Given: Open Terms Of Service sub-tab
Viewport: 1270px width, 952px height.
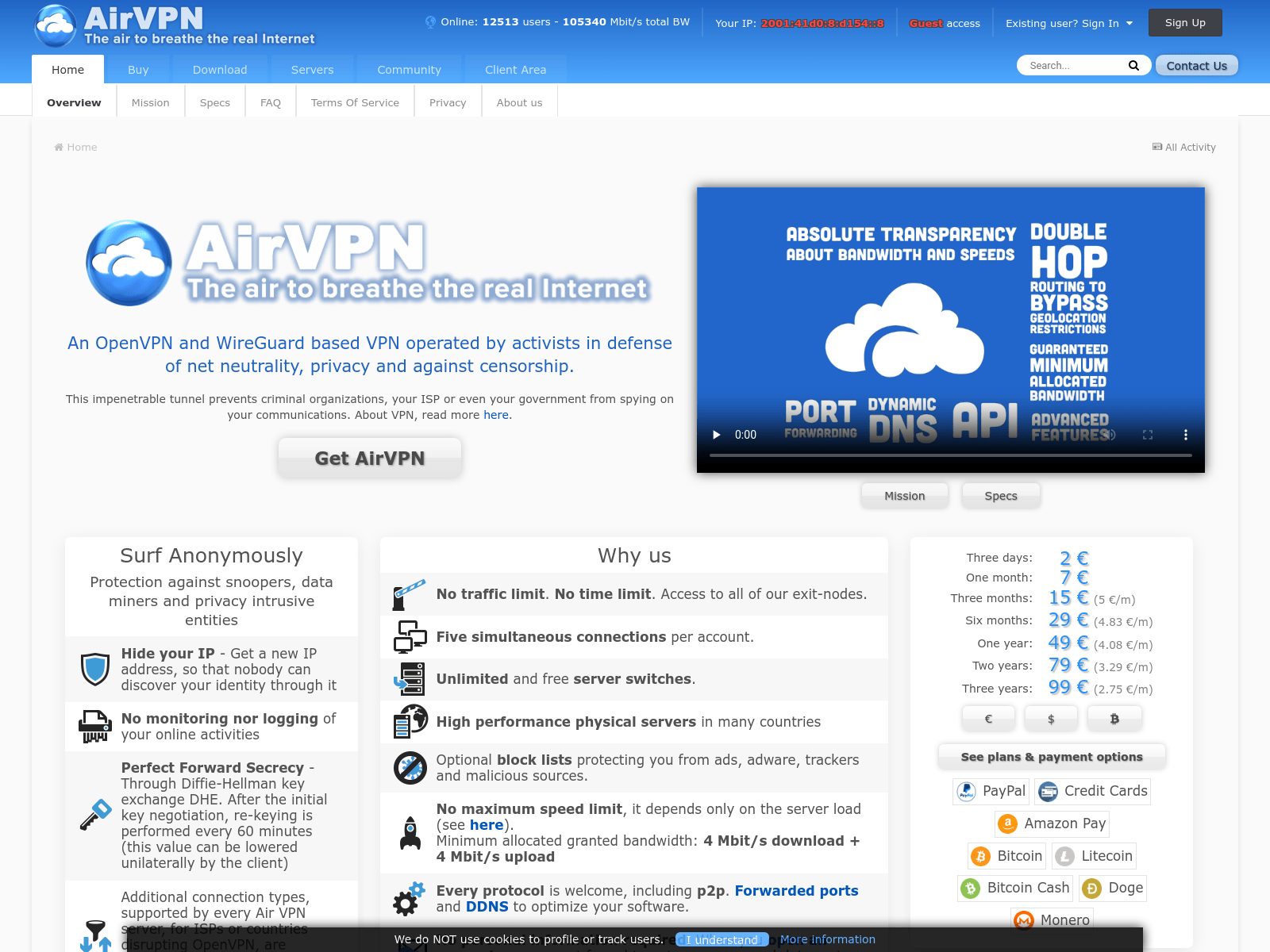Looking at the screenshot, I should coord(355,102).
